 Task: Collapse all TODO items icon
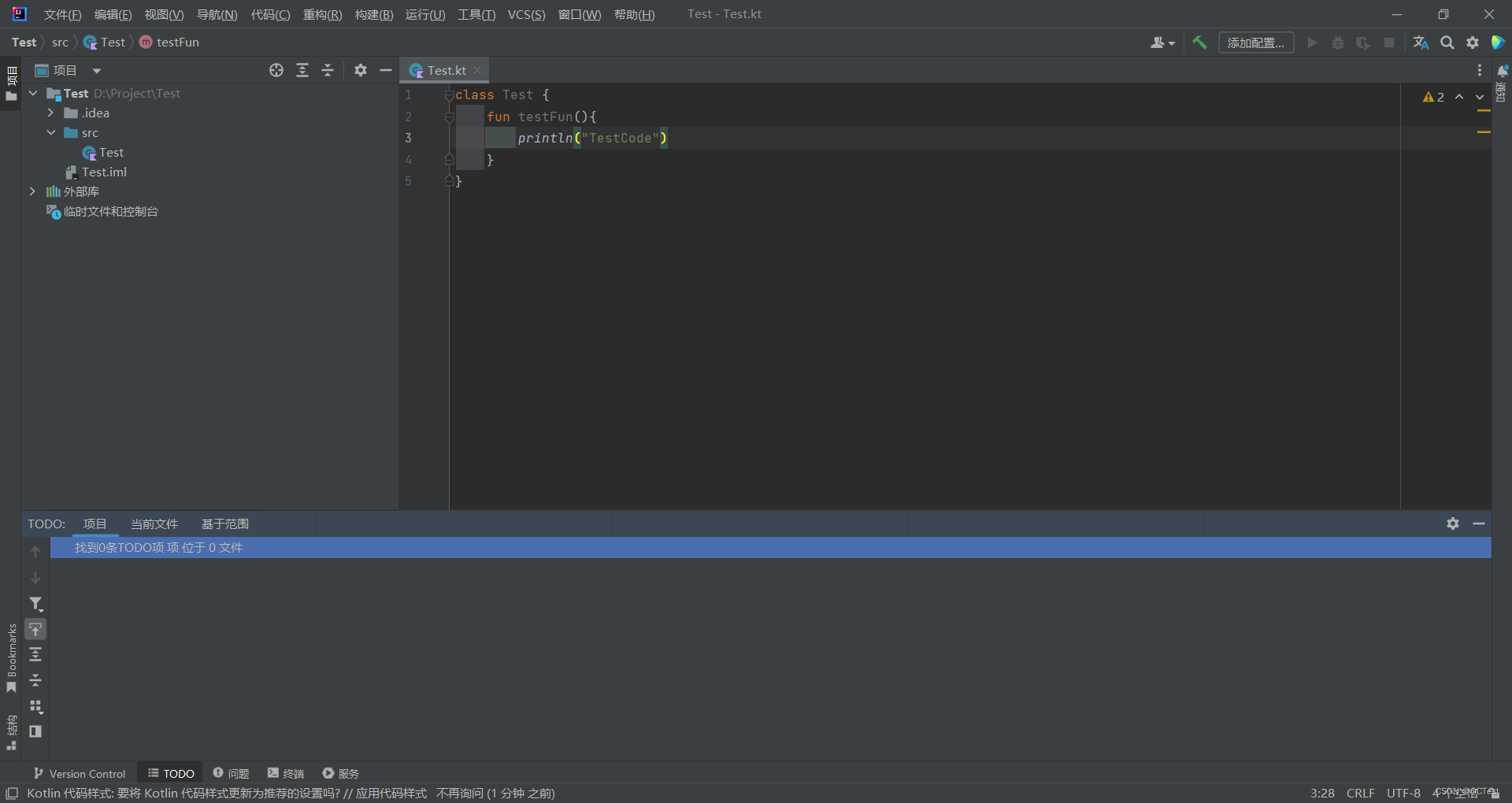click(x=35, y=680)
